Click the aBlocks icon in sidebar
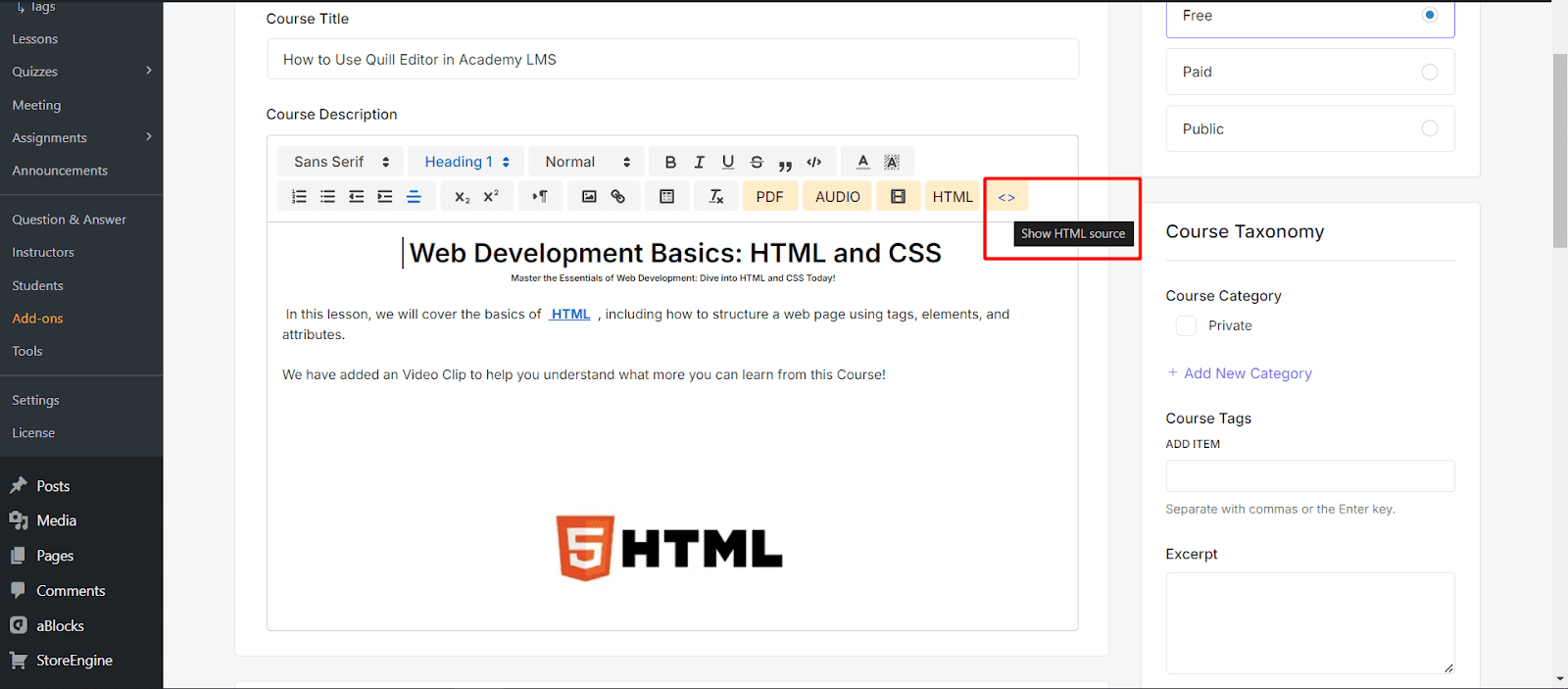1568x689 pixels. click(x=18, y=625)
